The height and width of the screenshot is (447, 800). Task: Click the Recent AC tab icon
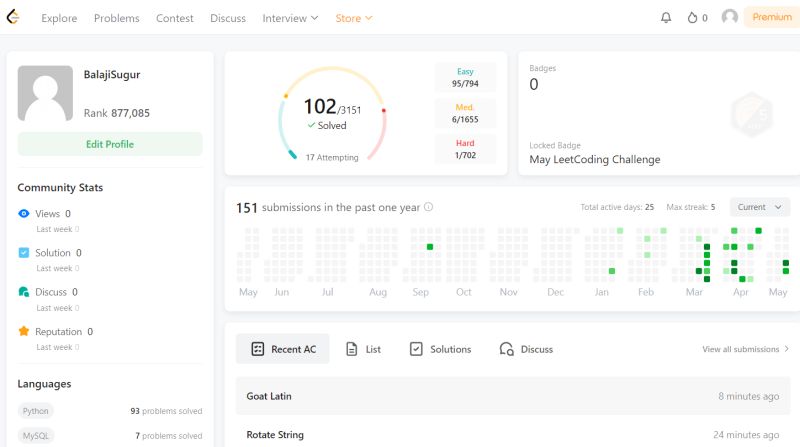click(x=258, y=349)
